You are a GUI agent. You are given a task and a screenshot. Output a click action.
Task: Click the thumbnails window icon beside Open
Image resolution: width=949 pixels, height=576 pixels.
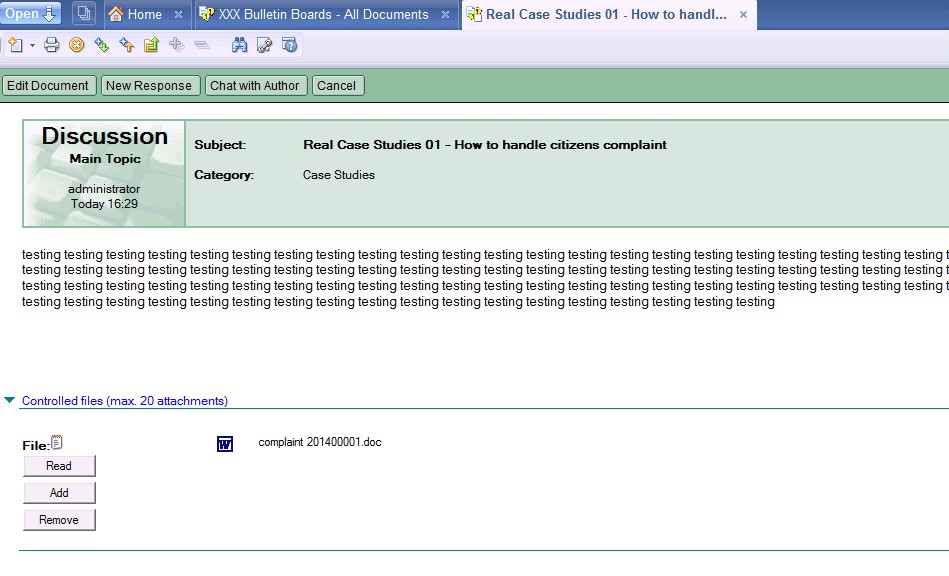pyautogui.click(x=84, y=14)
